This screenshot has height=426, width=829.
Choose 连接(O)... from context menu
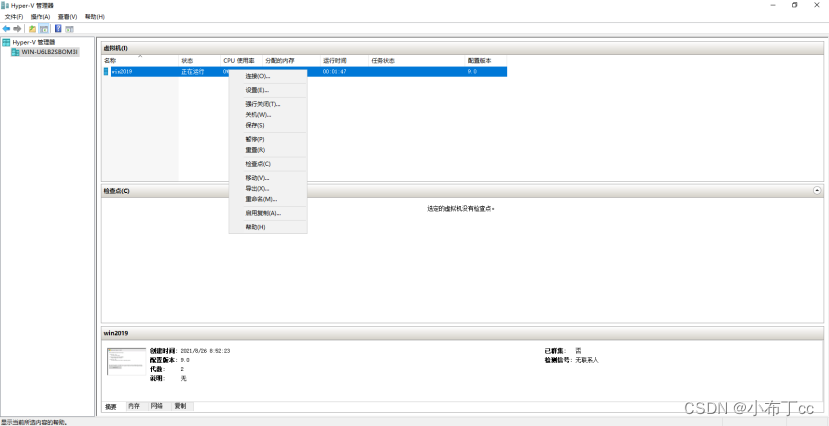click(x=258, y=76)
